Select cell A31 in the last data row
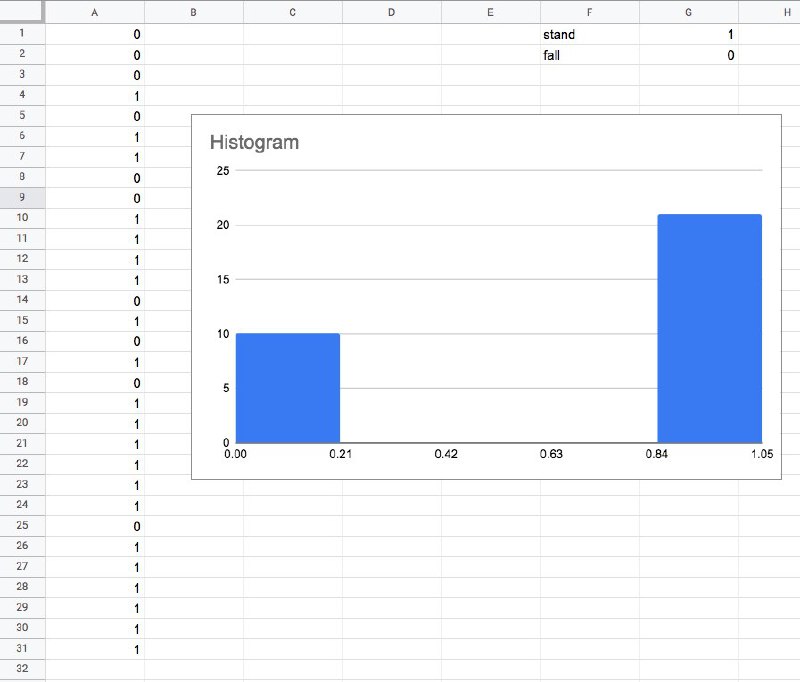 95,649
